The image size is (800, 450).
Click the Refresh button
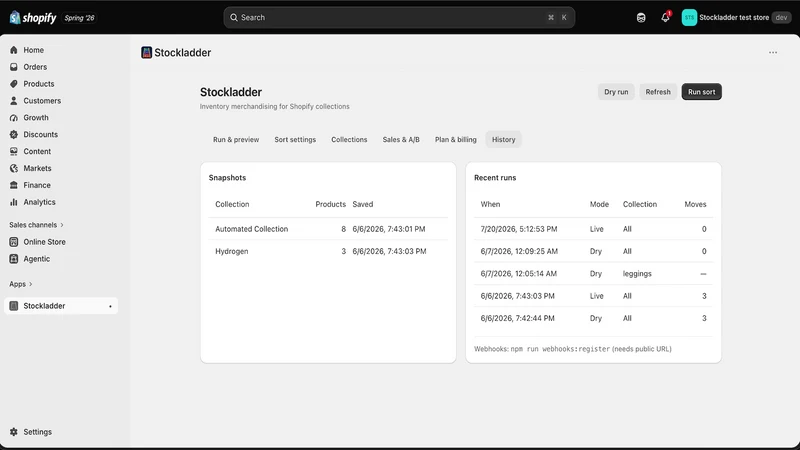coord(658,92)
